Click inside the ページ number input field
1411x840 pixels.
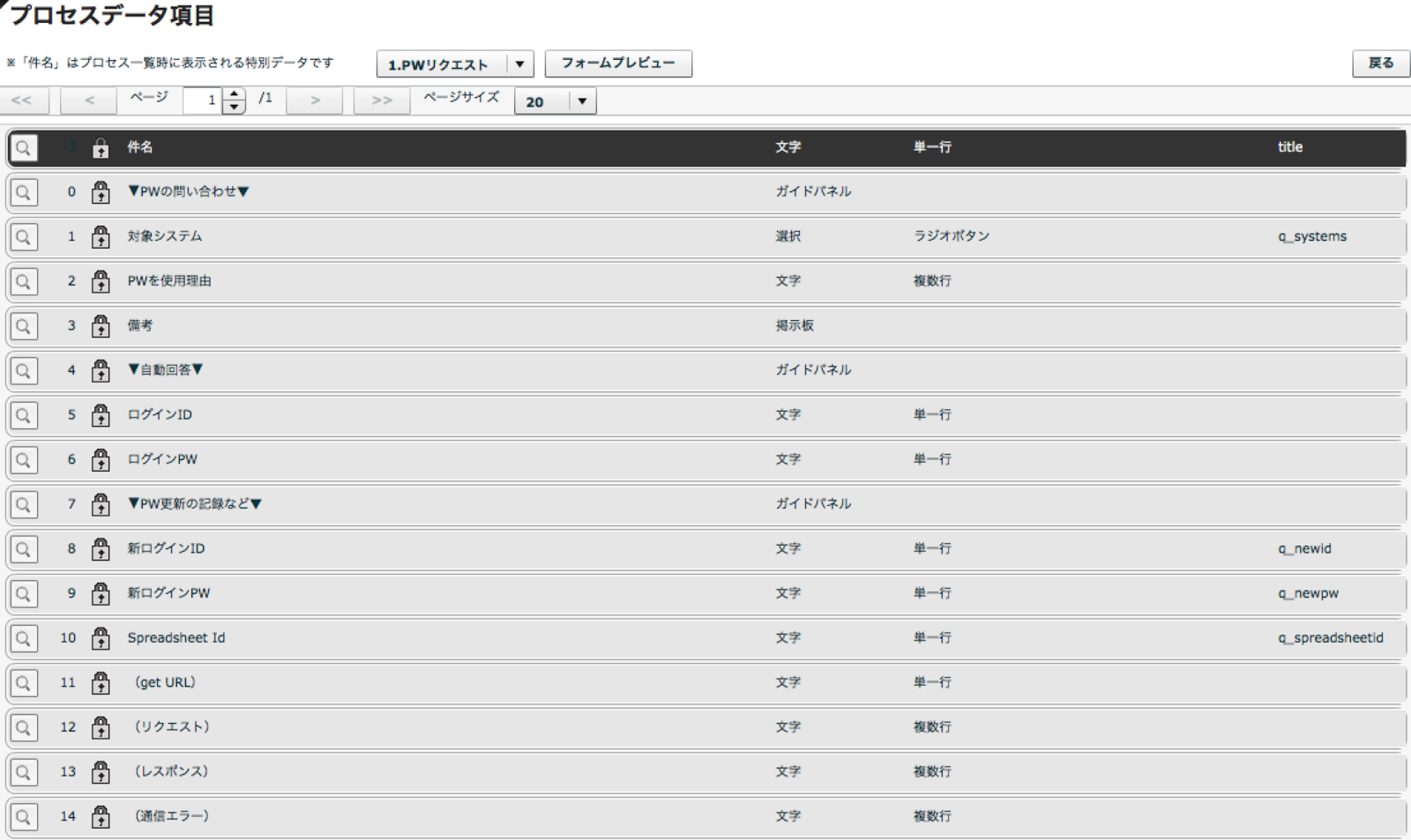[203, 100]
